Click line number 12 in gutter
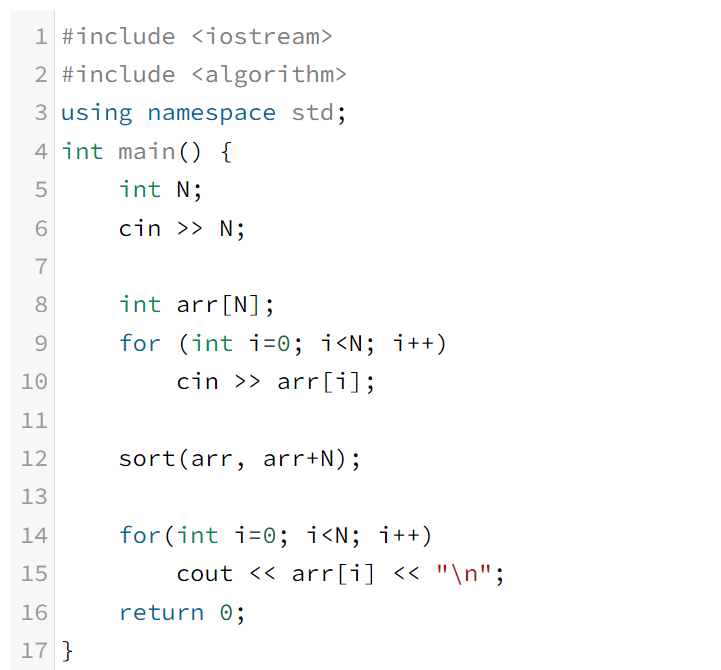721x670 pixels. pos(34,458)
